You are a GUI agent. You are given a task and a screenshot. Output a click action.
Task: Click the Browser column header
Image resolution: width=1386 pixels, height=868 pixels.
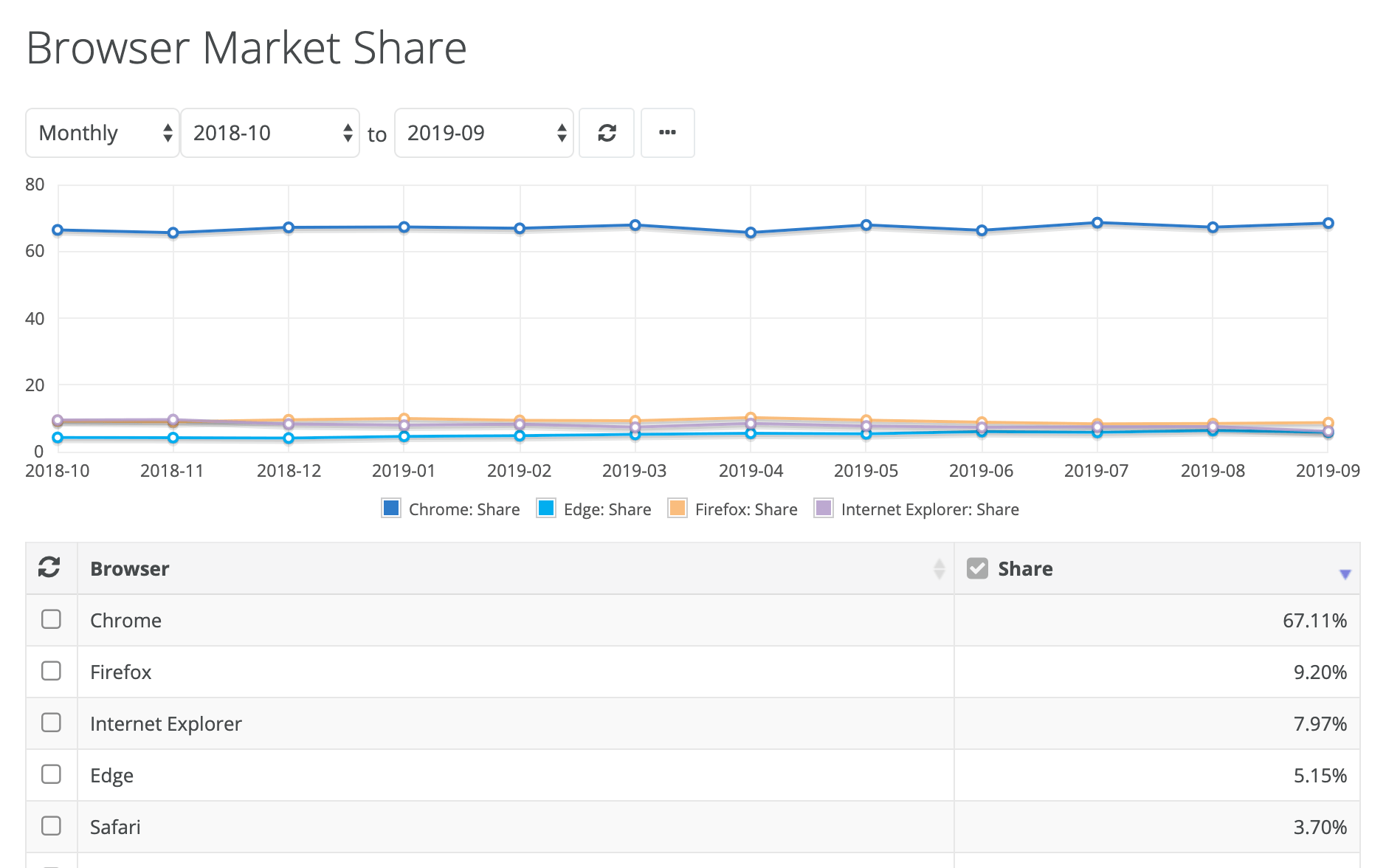pos(515,569)
